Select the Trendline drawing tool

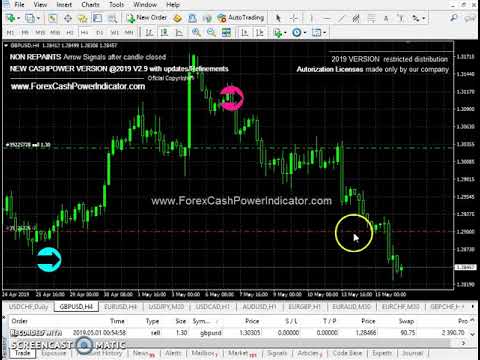341,18
